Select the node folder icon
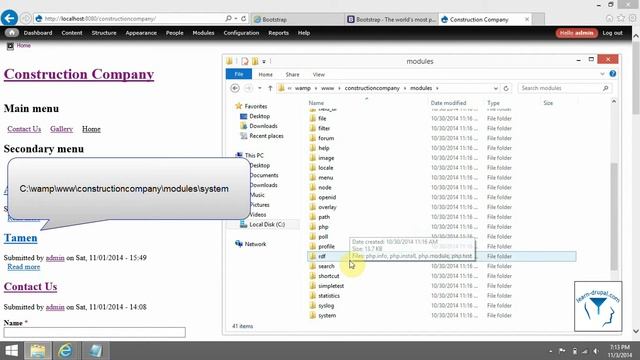 point(313,187)
